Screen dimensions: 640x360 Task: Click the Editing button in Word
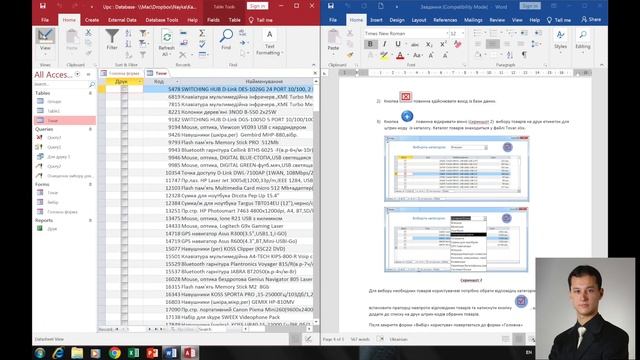click(x=583, y=40)
